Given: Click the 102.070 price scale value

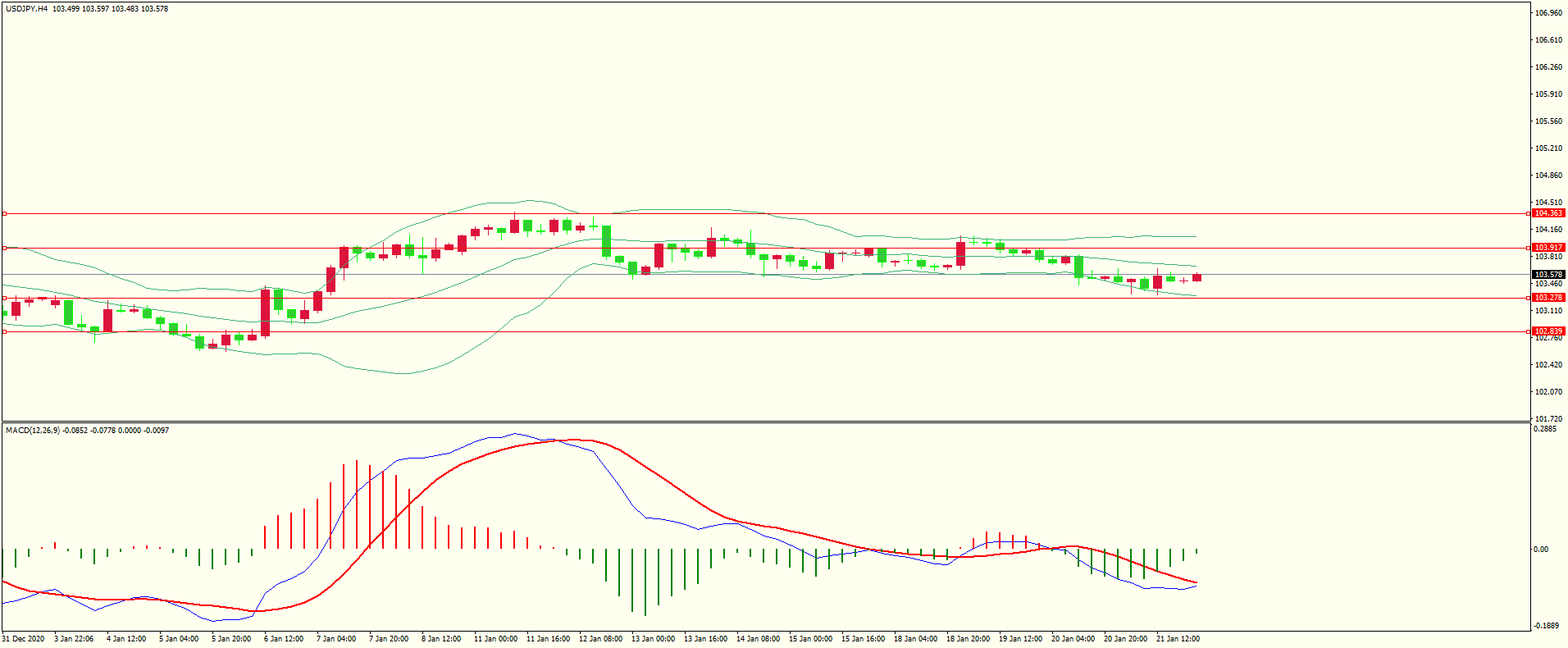Looking at the screenshot, I should pyautogui.click(x=1548, y=392).
